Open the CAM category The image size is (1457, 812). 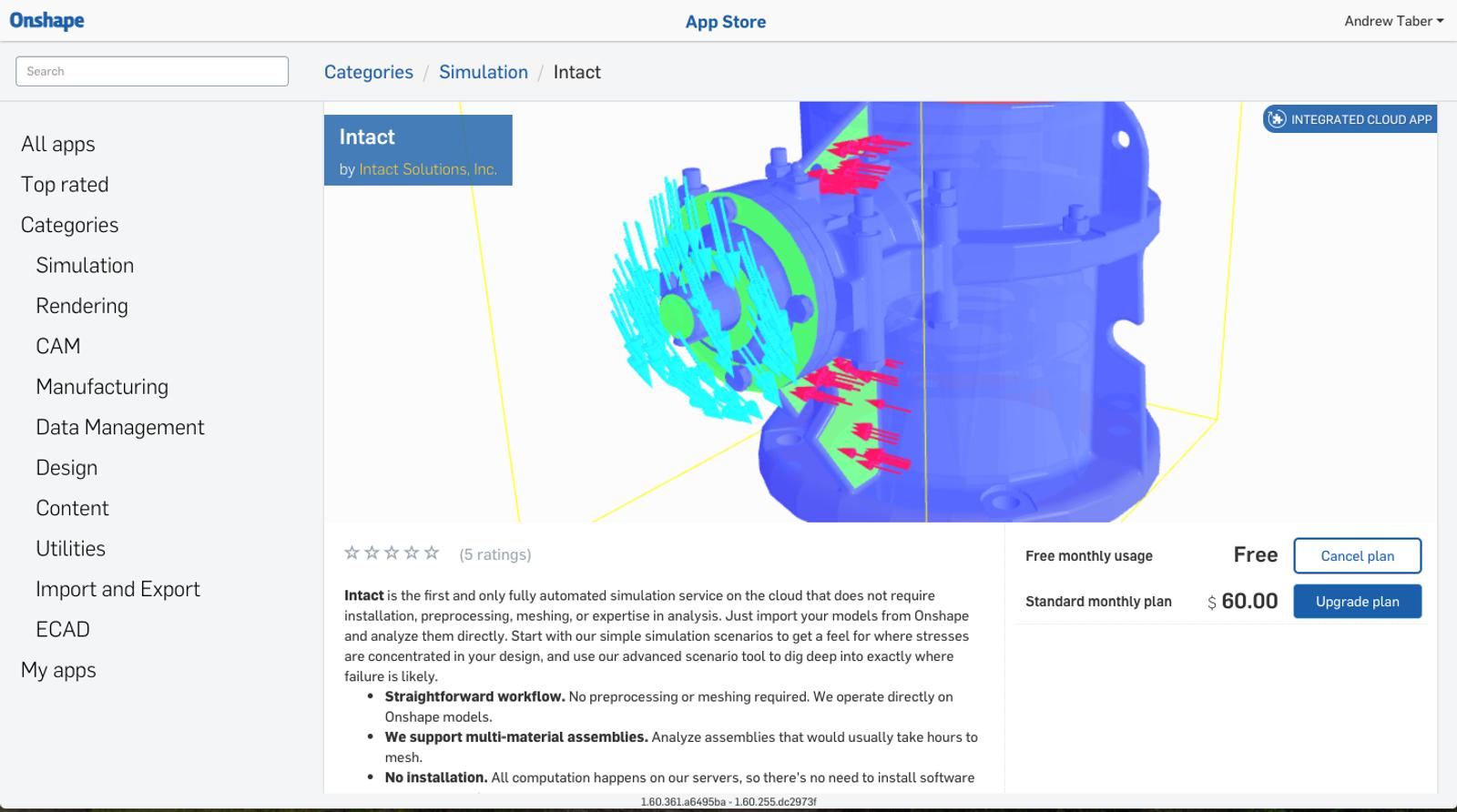coord(58,346)
